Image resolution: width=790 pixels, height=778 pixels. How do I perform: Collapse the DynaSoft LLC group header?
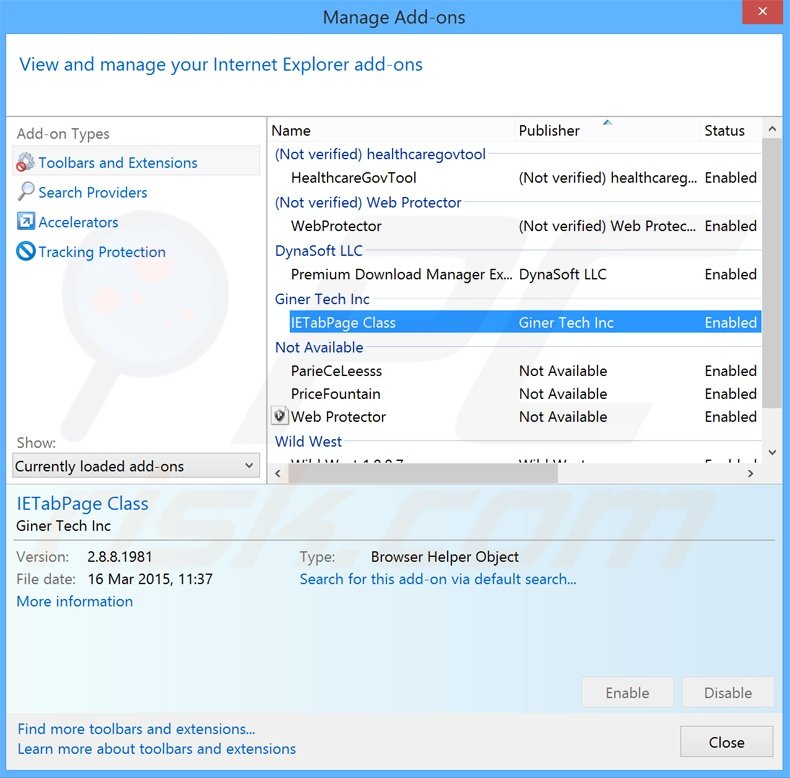(x=318, y=250)
